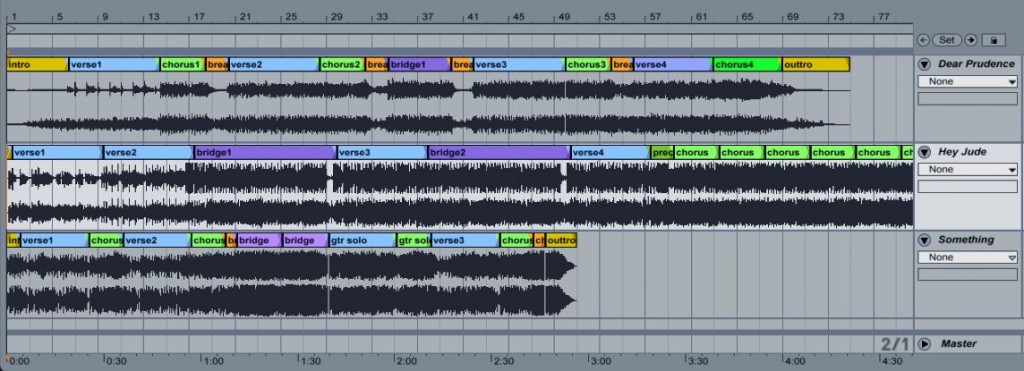This screenshot has width=1024, height=371.
Task: Select the bridge2 clip in Hey Jude
Action: [x=498, y=152]
